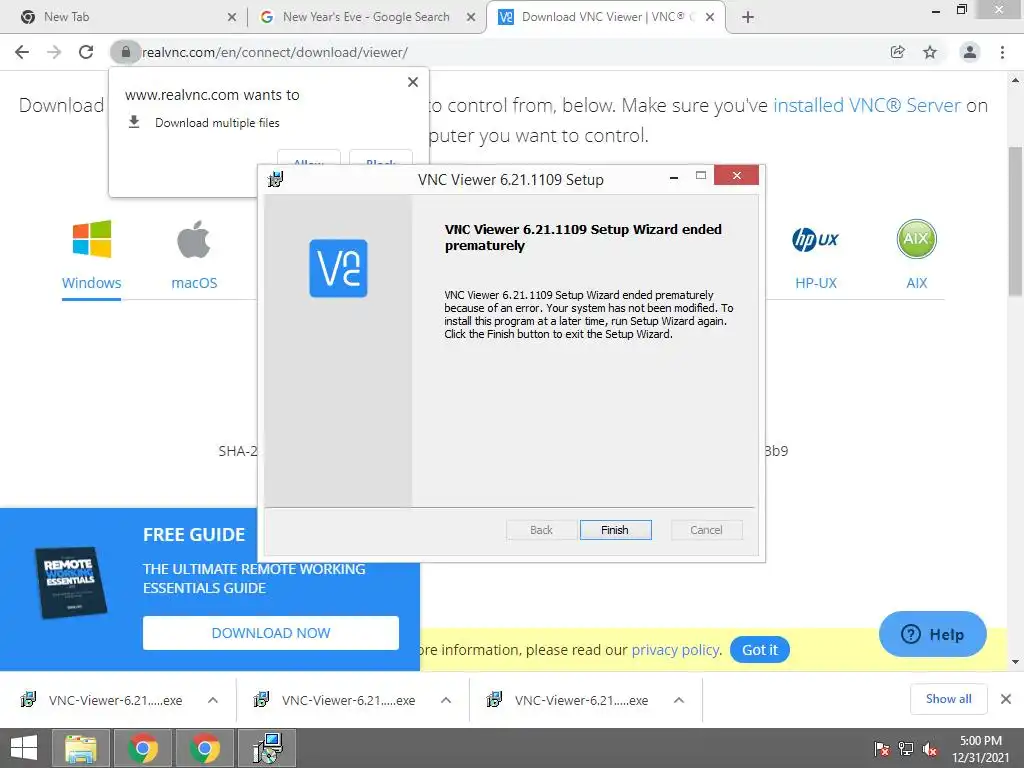The image size is (1024, 768).
Task: Open the macOS platform tab label
Action: 194,283
